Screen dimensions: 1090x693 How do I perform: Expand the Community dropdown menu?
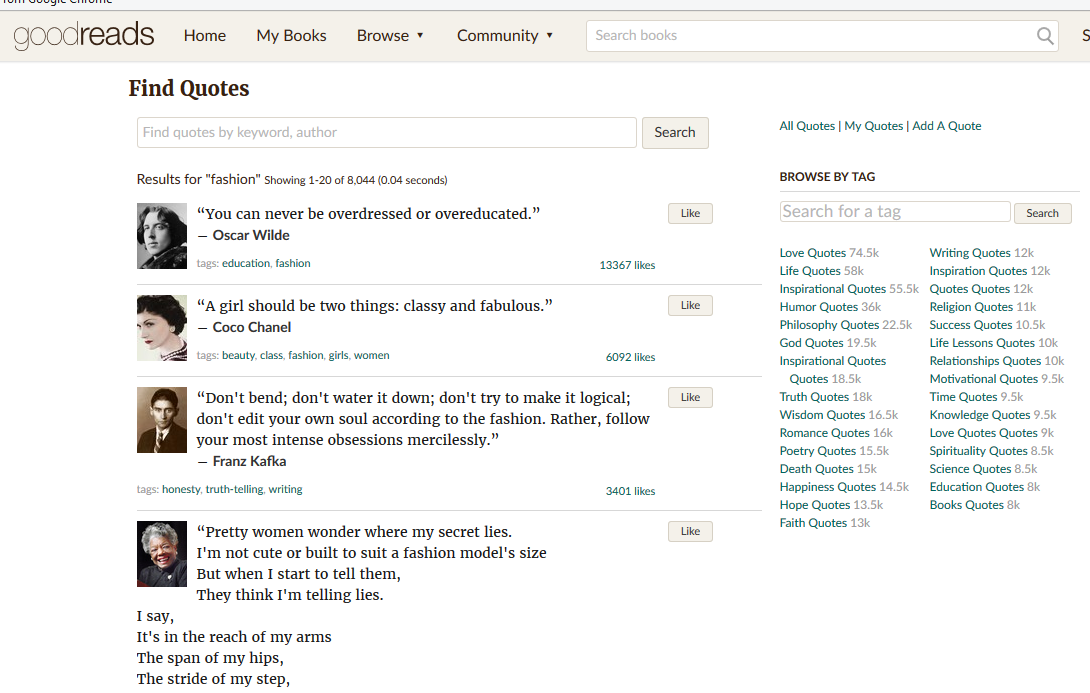click(505, 35)
